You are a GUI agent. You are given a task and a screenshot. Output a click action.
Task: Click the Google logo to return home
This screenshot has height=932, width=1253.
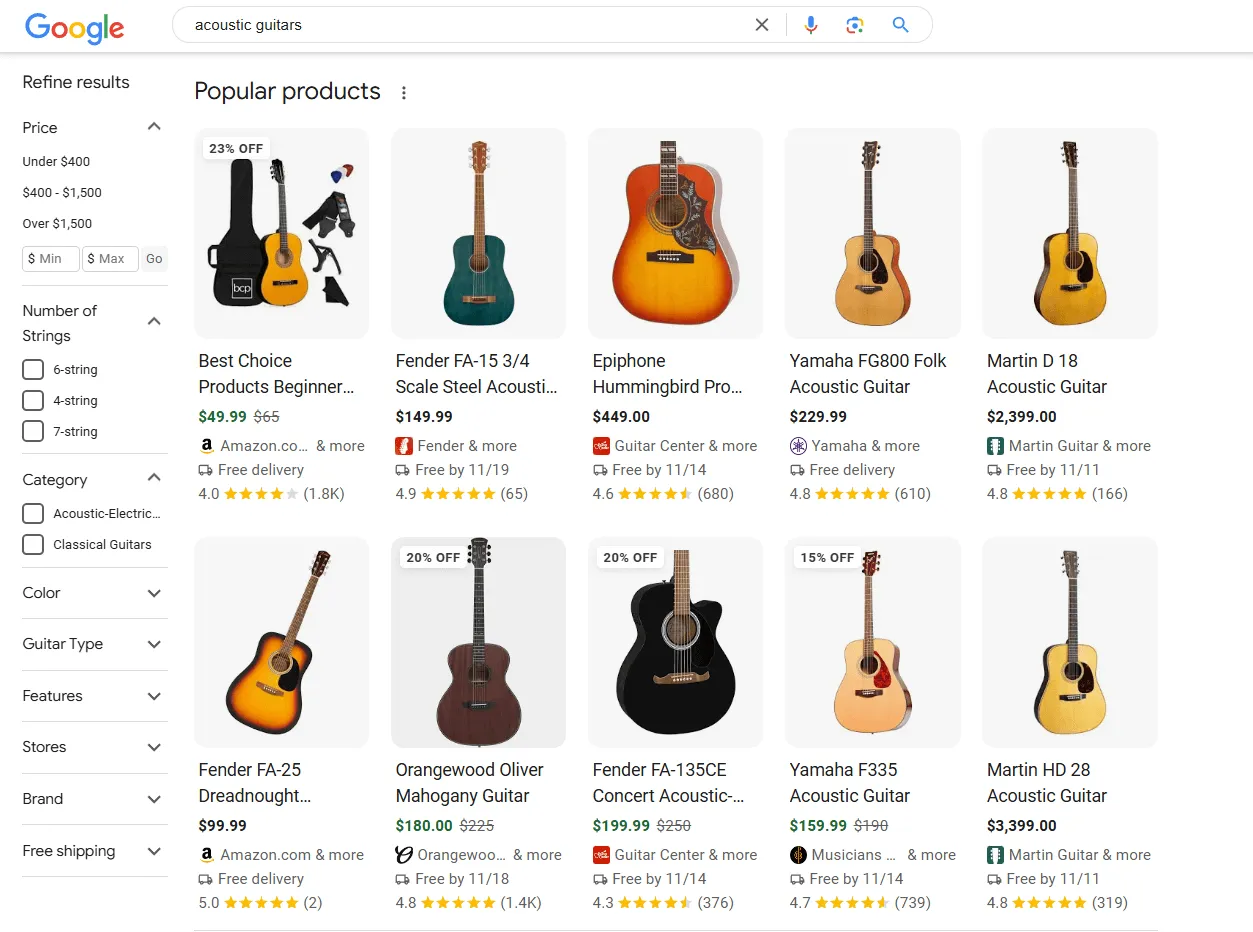(x=74, y=29)
